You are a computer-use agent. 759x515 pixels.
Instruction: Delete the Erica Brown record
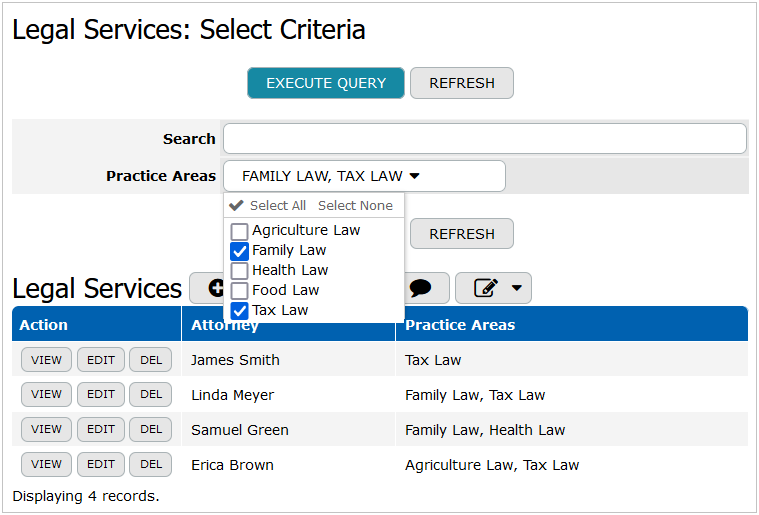151,464
